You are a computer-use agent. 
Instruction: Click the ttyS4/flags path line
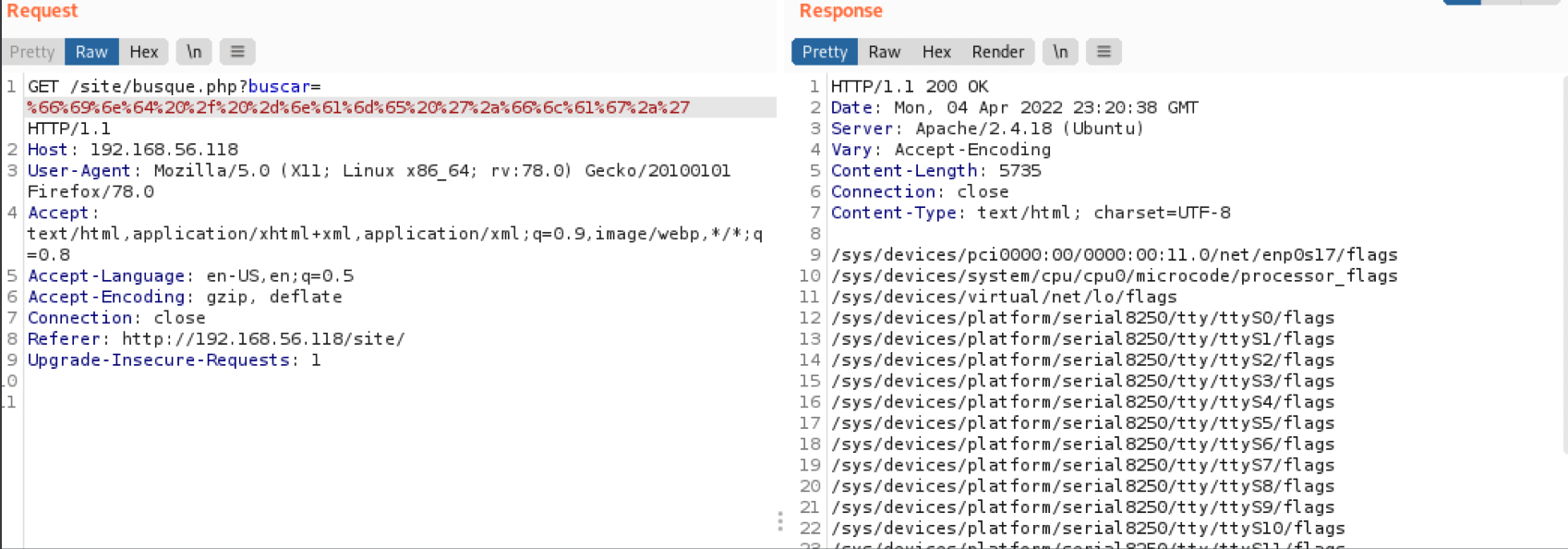coord(1083,403)
